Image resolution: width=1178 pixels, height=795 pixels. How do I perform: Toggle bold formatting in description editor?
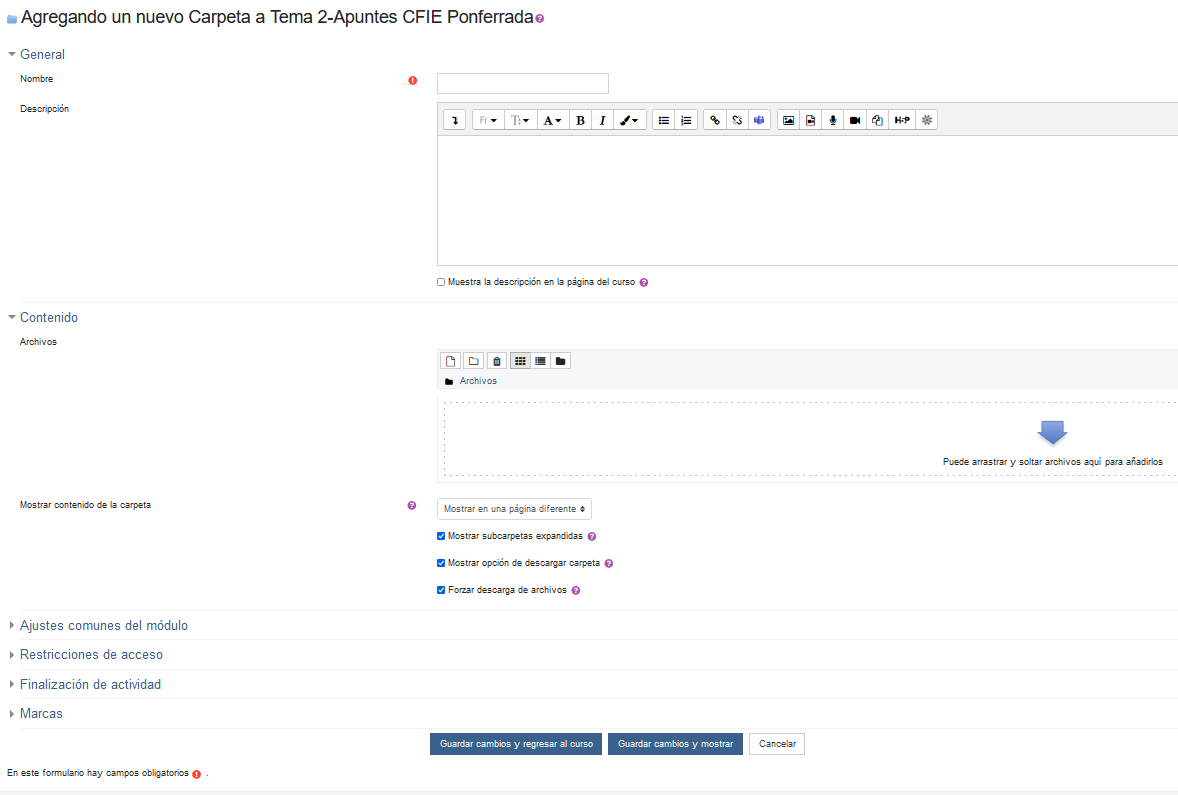pyautogui.click(x=580, y=120)
